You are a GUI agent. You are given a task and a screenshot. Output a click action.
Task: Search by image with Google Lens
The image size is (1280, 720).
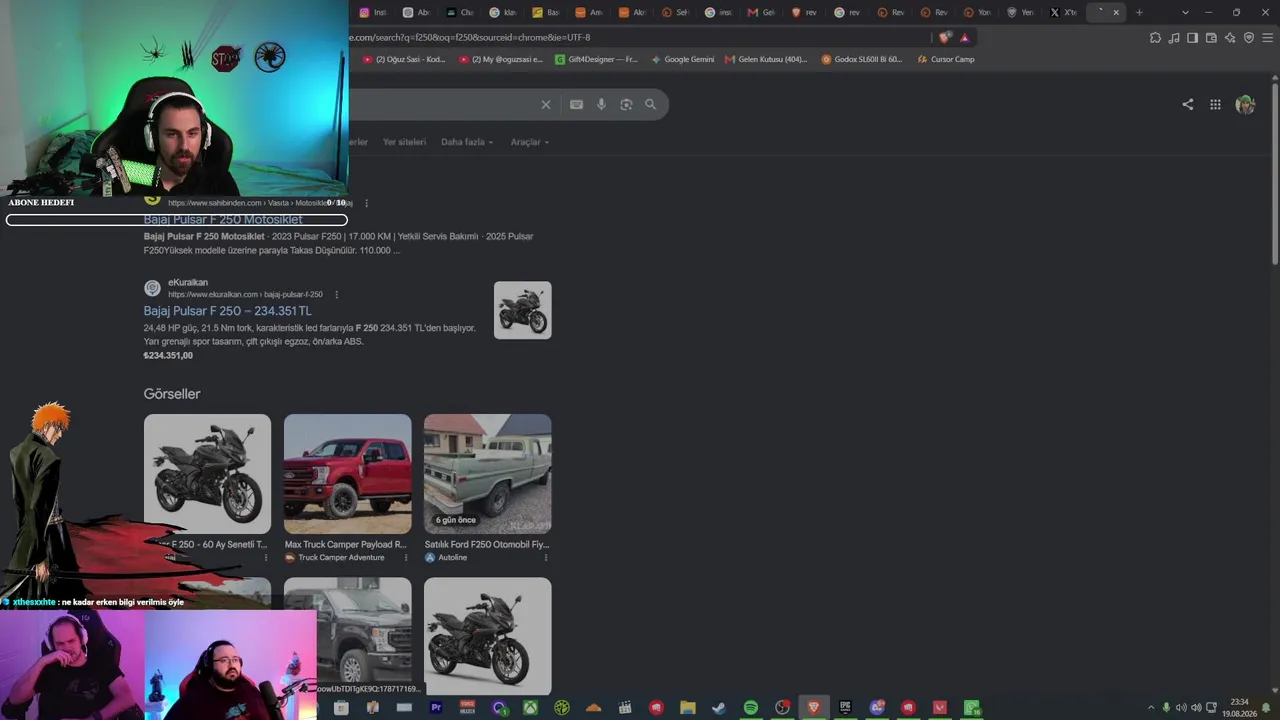click(x=626, y=104)
